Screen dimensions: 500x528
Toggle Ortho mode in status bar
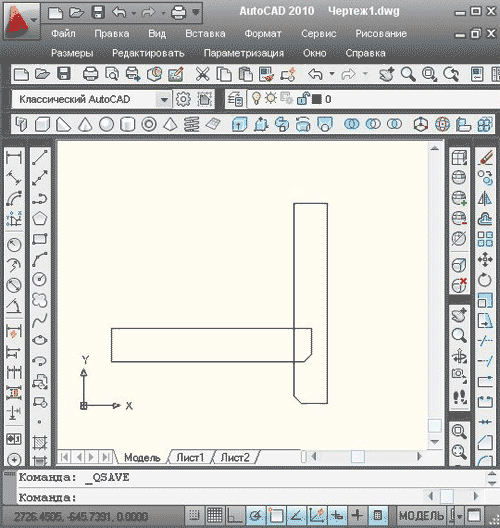235,515
